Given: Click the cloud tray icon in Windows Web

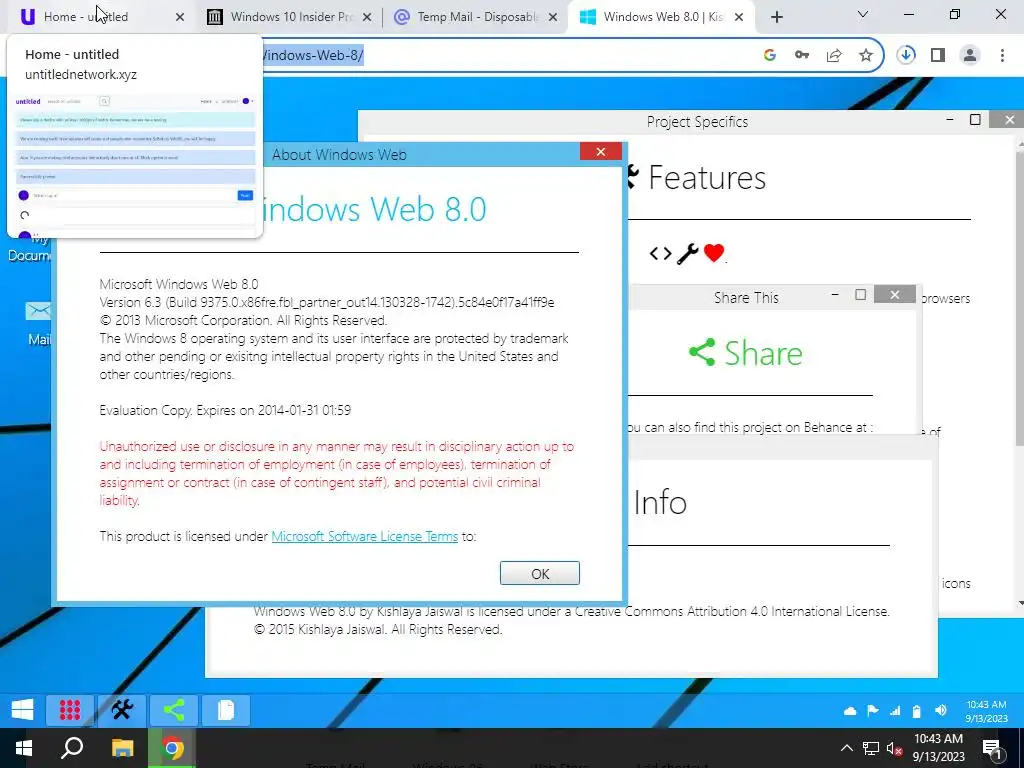Looking at the screenshot, I should point(850,711).
